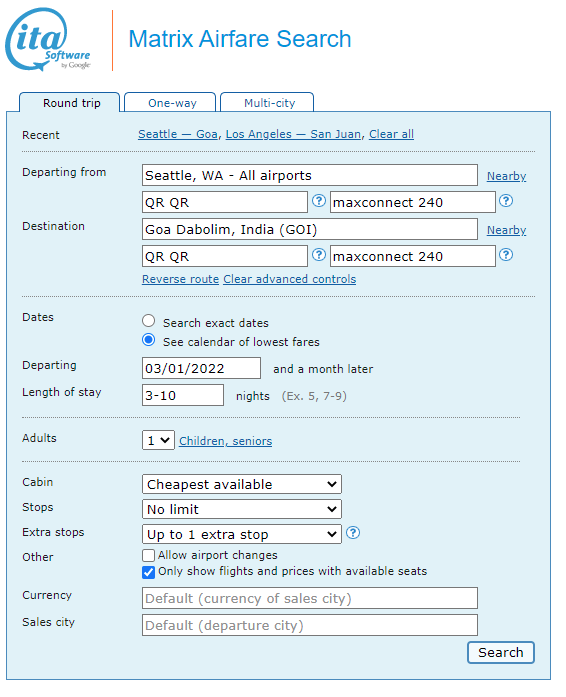Click the Search button

501,653
